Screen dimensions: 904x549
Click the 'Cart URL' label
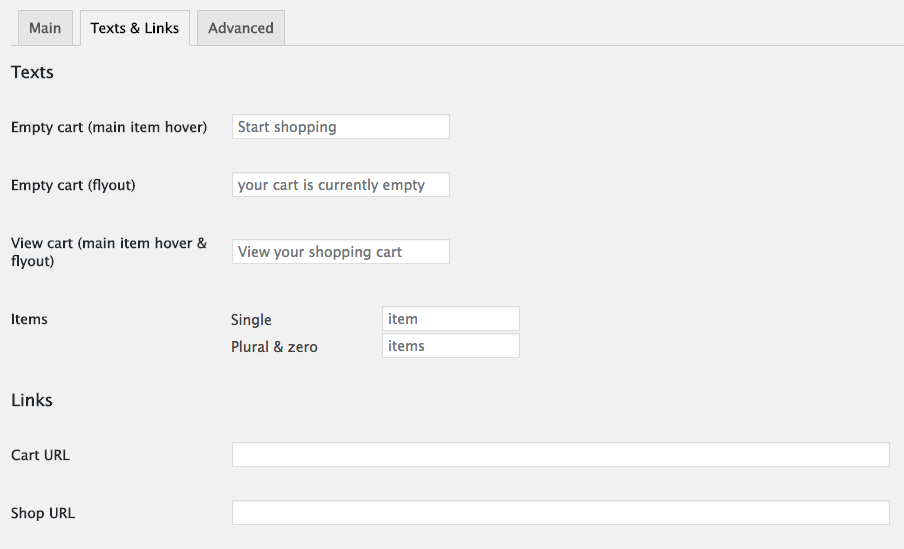tap(40, 455)
